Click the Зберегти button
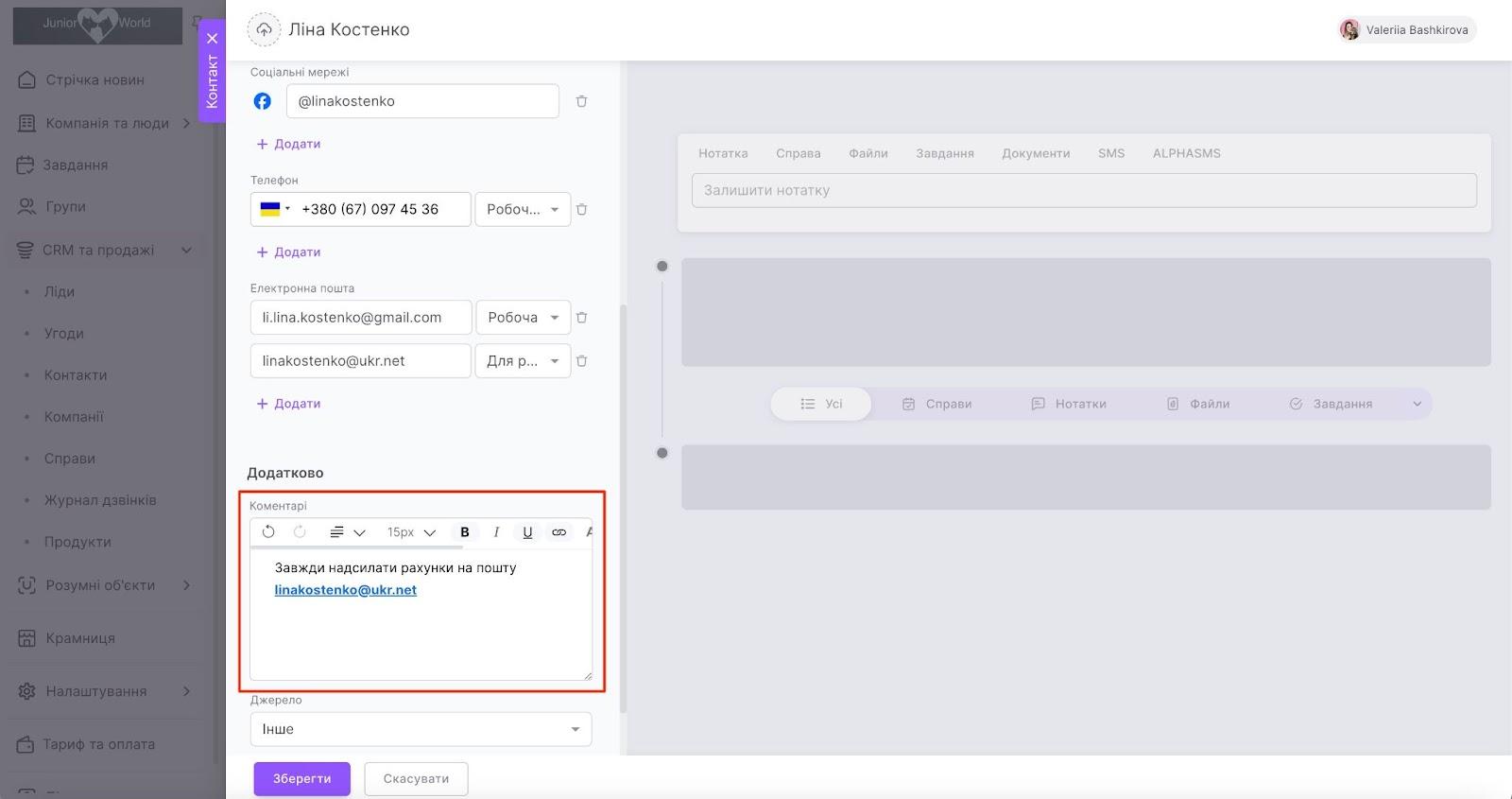1512x799 pixels. tap(301, 779)
